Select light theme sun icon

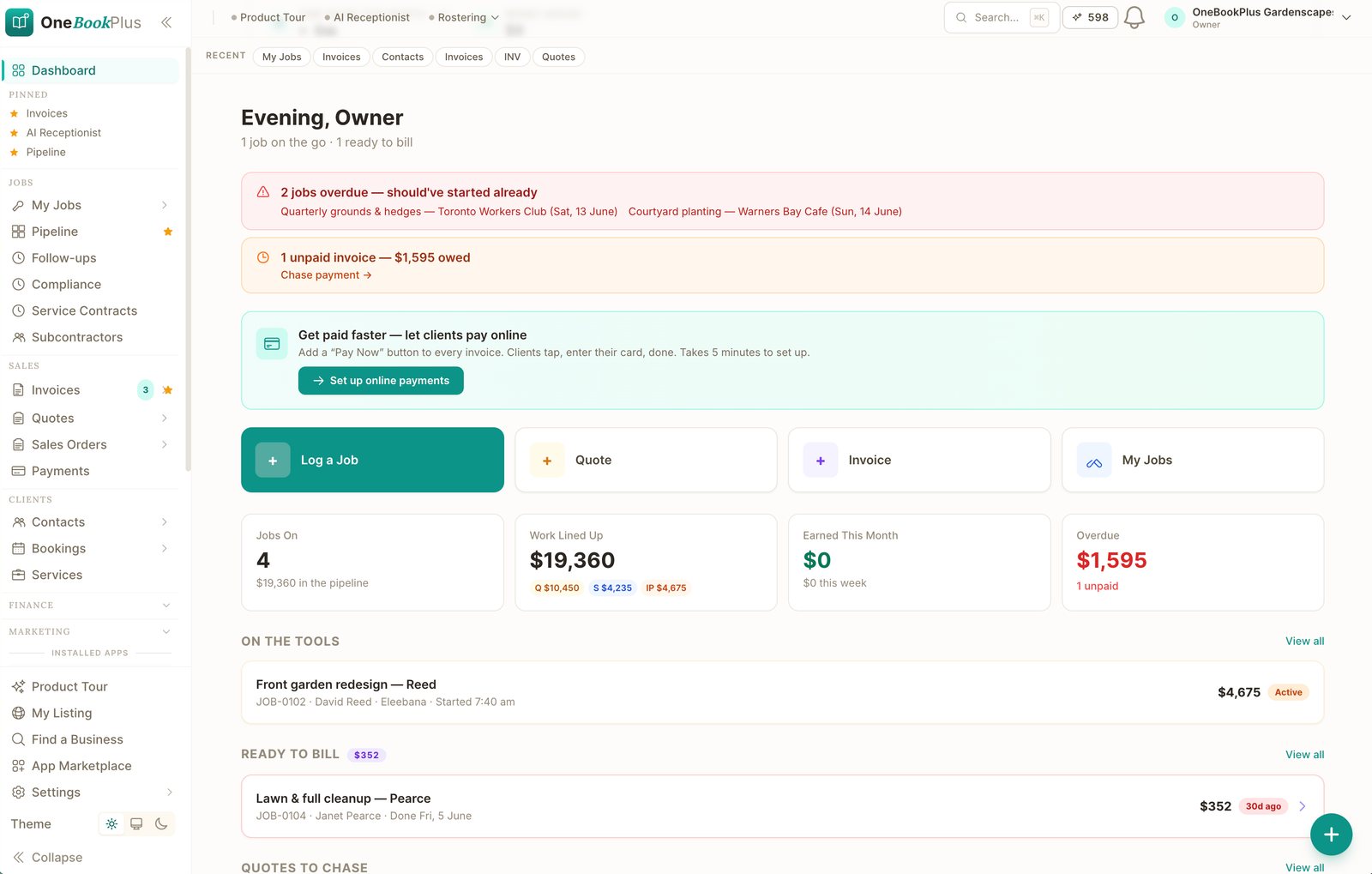[111, 824]
